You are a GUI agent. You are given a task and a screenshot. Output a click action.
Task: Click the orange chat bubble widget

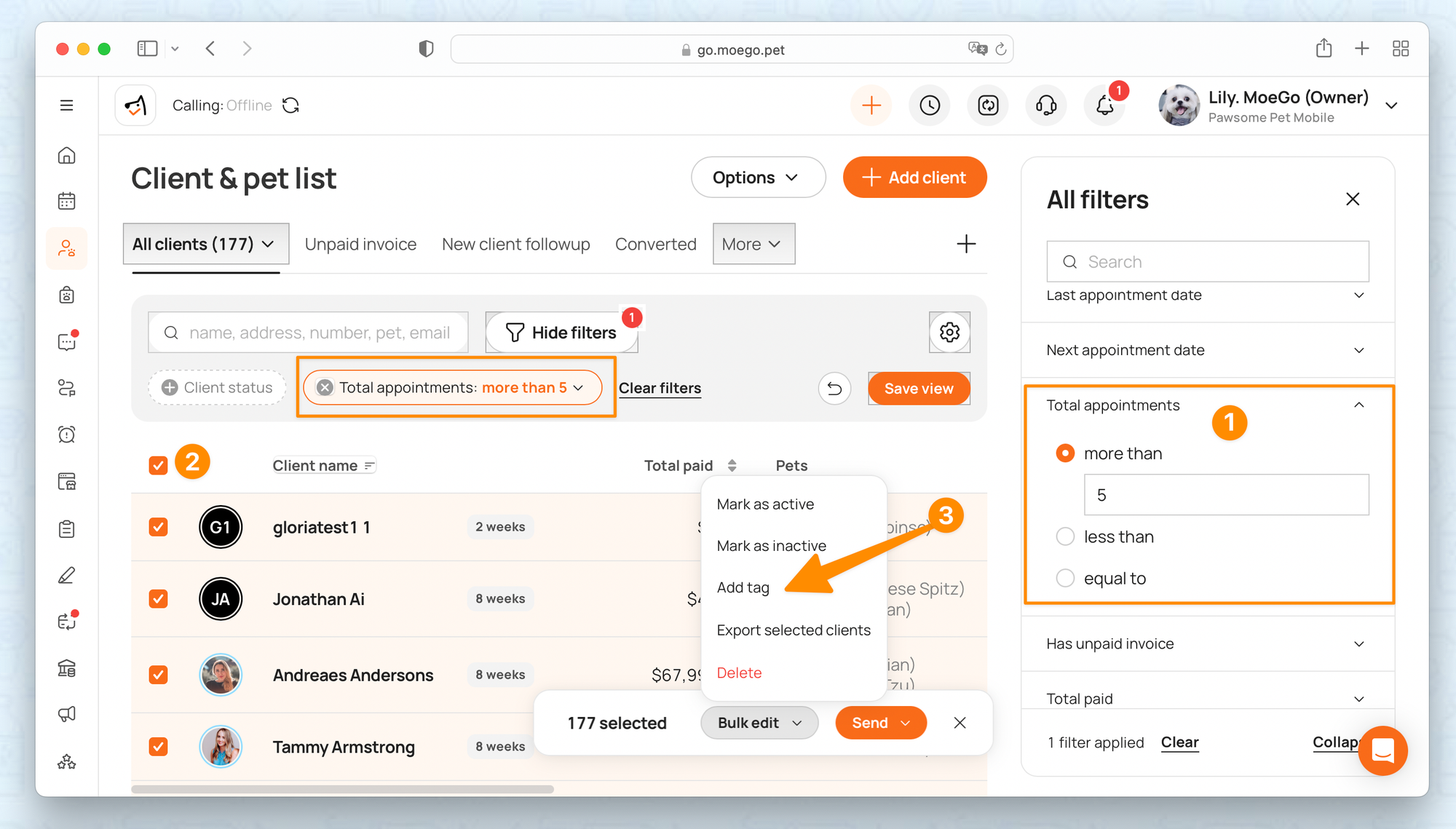coord(1382,750)
